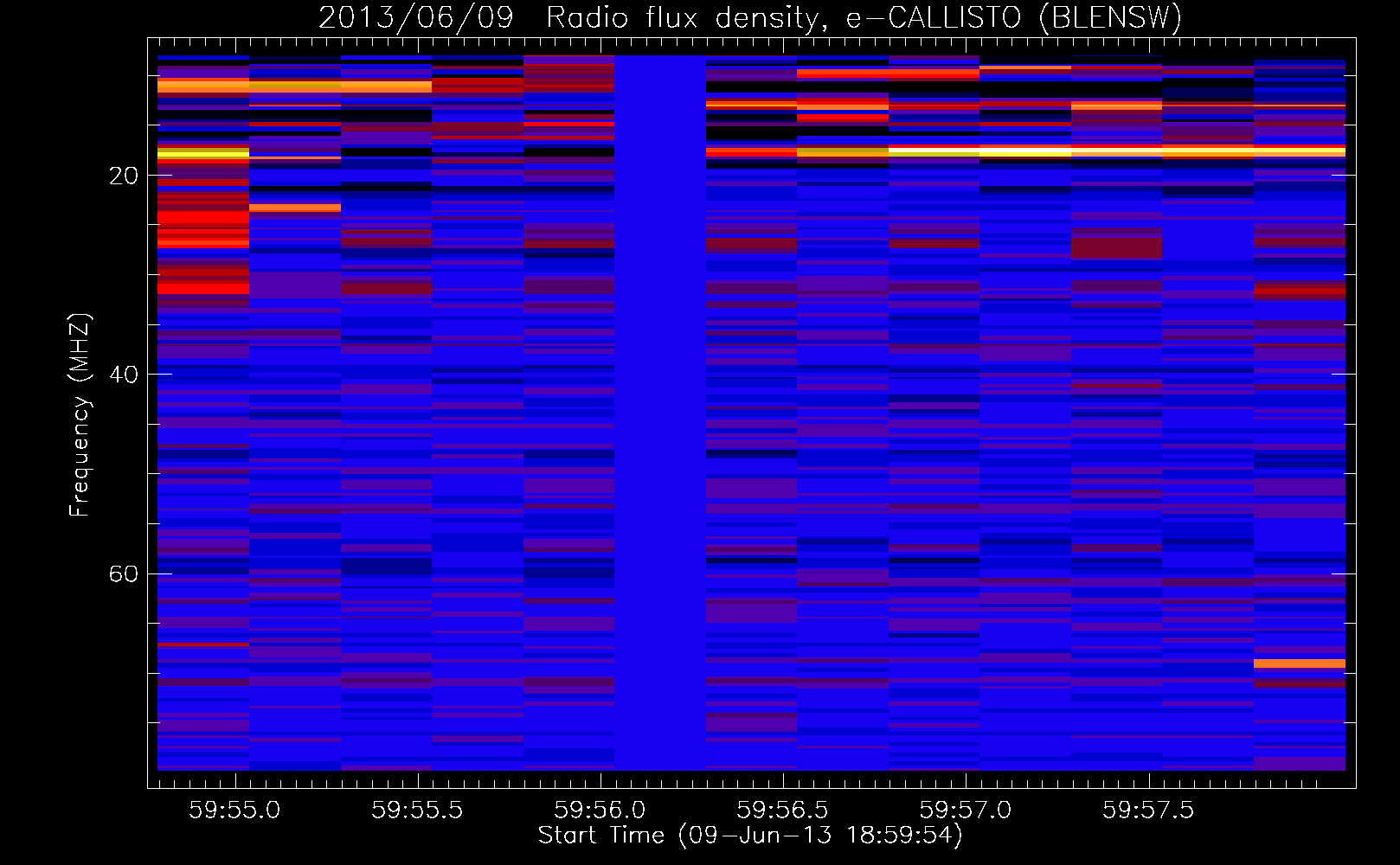Click the time tick label '59:57.0'
Viewport: 1400px width, 865px height.
(965, 811)
